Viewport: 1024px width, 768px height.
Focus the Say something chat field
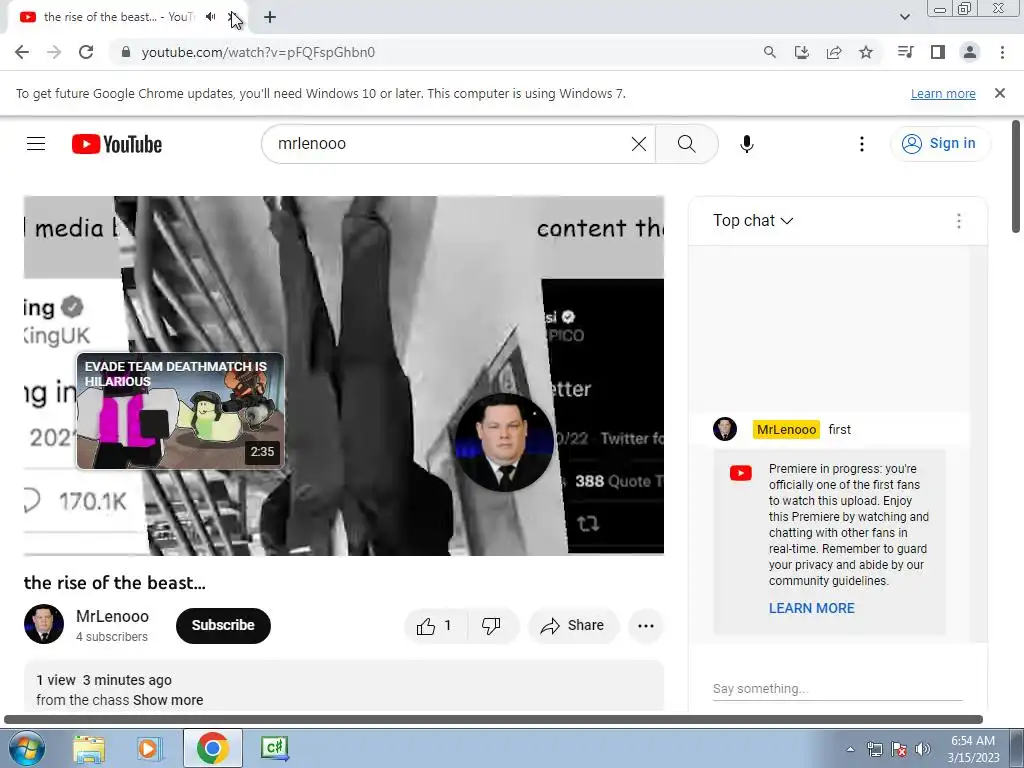(837, 688)
